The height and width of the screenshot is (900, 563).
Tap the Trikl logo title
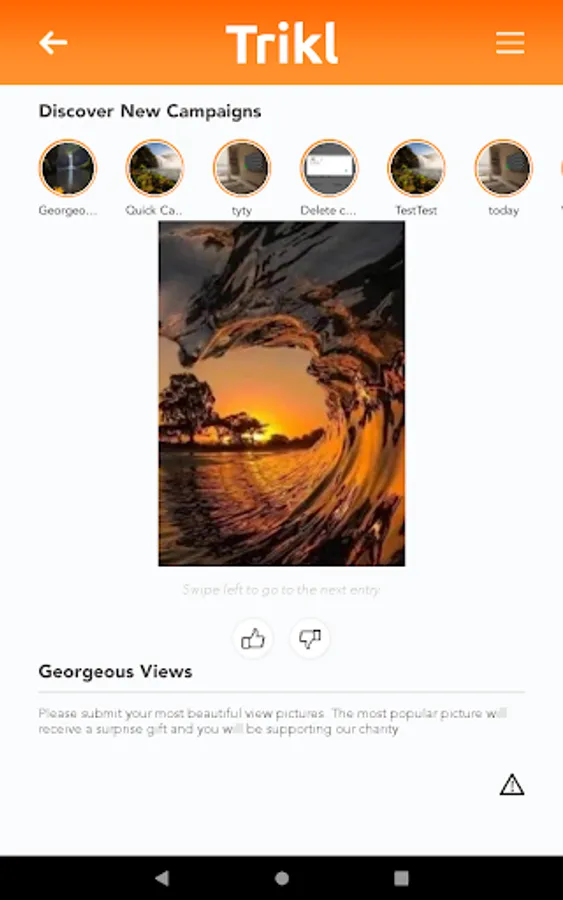point(282,43)
